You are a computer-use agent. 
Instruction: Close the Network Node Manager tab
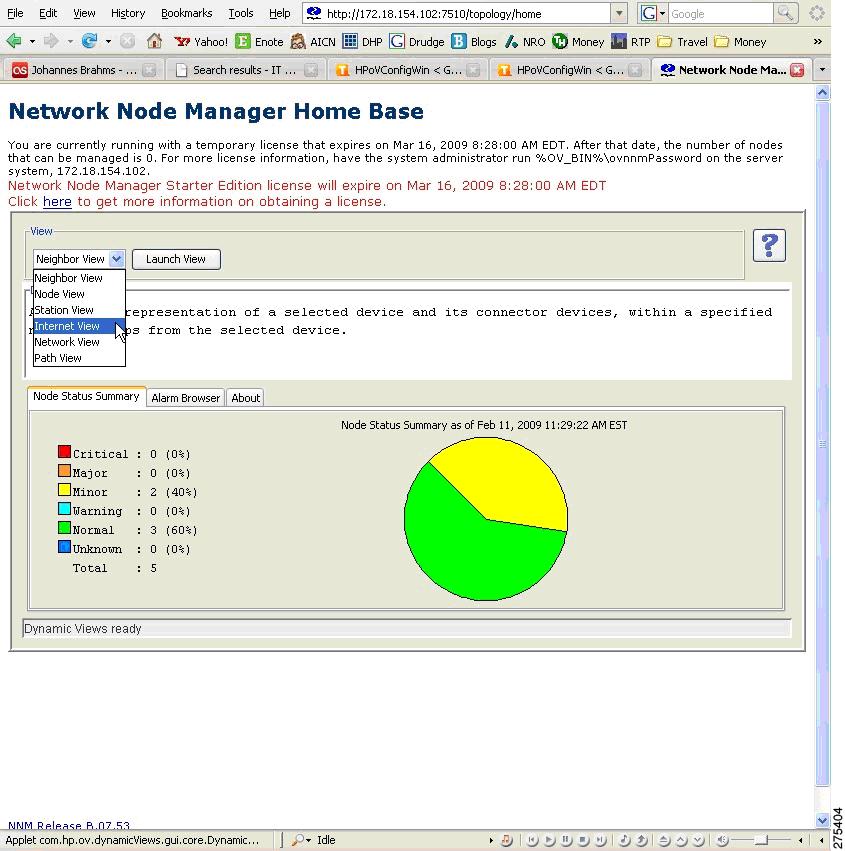point(797,70)
